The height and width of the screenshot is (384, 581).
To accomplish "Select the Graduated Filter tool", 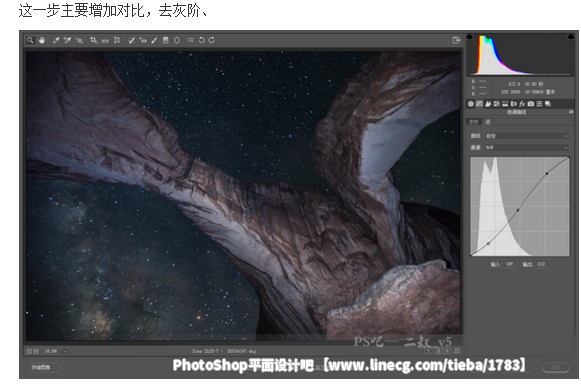I will (166, 40).
